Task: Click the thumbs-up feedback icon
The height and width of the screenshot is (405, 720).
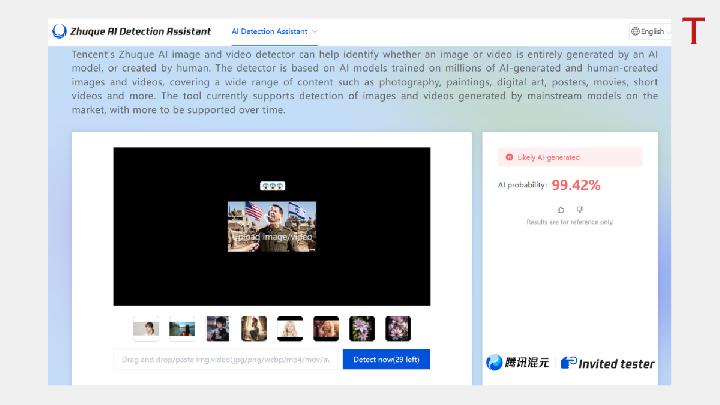Action: pyautogui.click(x=560, y=210)
